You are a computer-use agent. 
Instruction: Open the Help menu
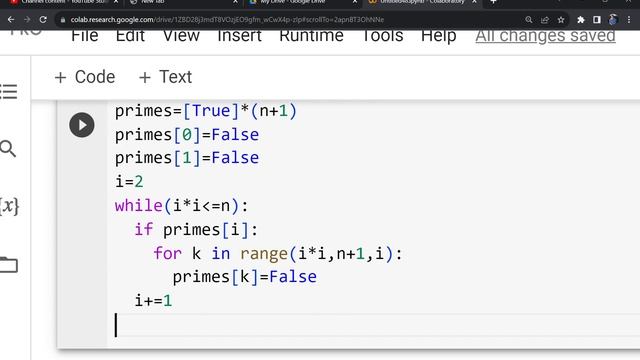tap(438, 36)
